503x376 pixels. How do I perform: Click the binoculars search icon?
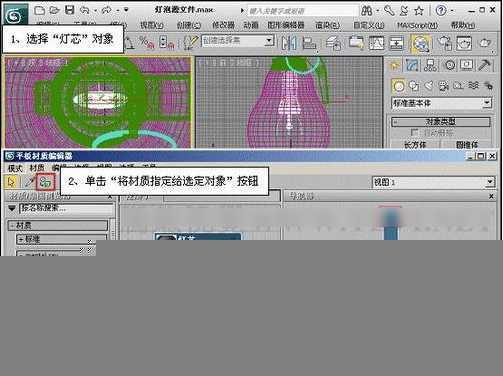[366, 11]
